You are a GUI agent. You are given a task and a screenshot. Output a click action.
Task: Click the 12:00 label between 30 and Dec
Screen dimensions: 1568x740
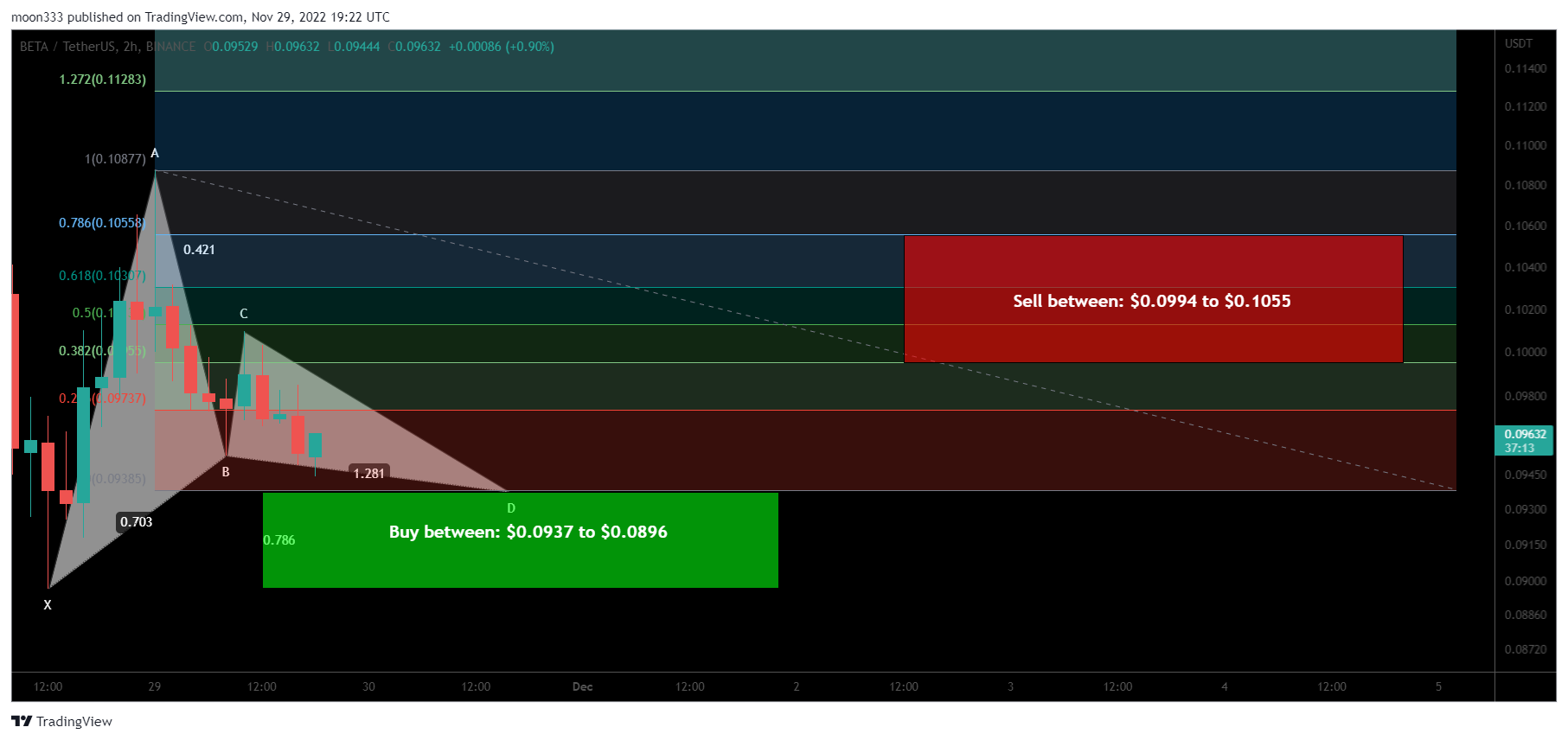476,686
